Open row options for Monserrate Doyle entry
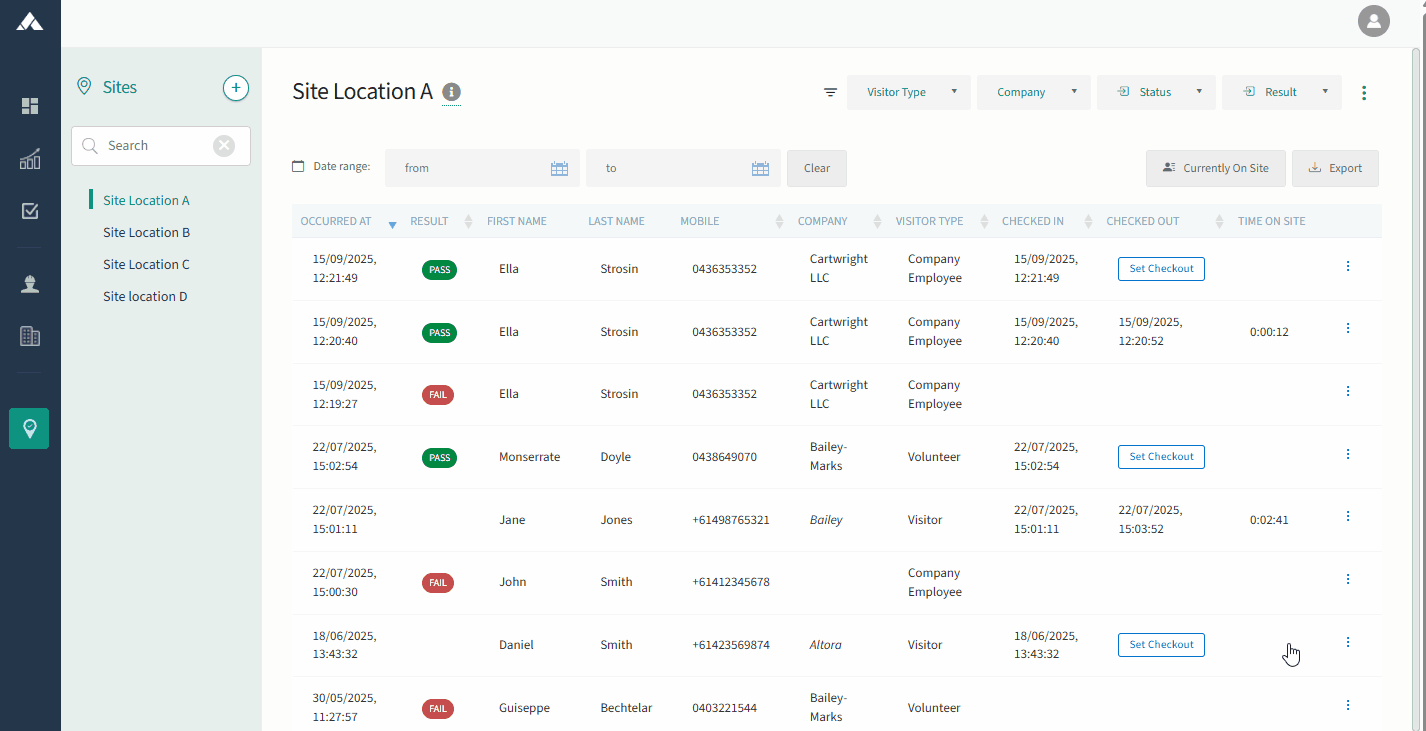Viewport: 1426px width, 731px height. coord(1348,454)
